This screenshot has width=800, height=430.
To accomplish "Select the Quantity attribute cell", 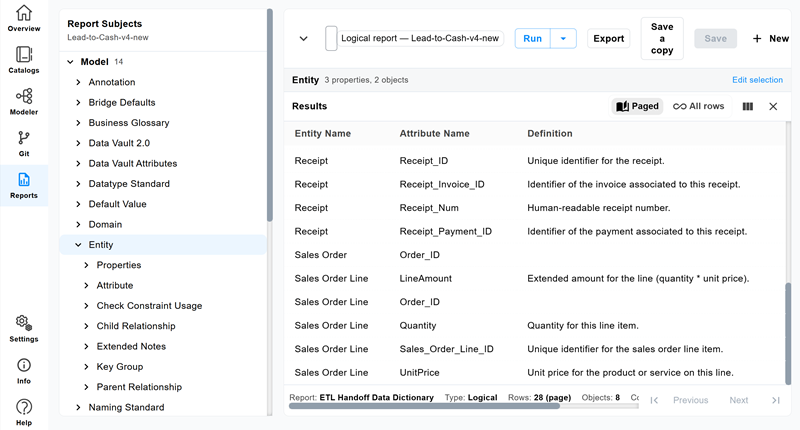I will pyautogui.click(x=417, y=325).
